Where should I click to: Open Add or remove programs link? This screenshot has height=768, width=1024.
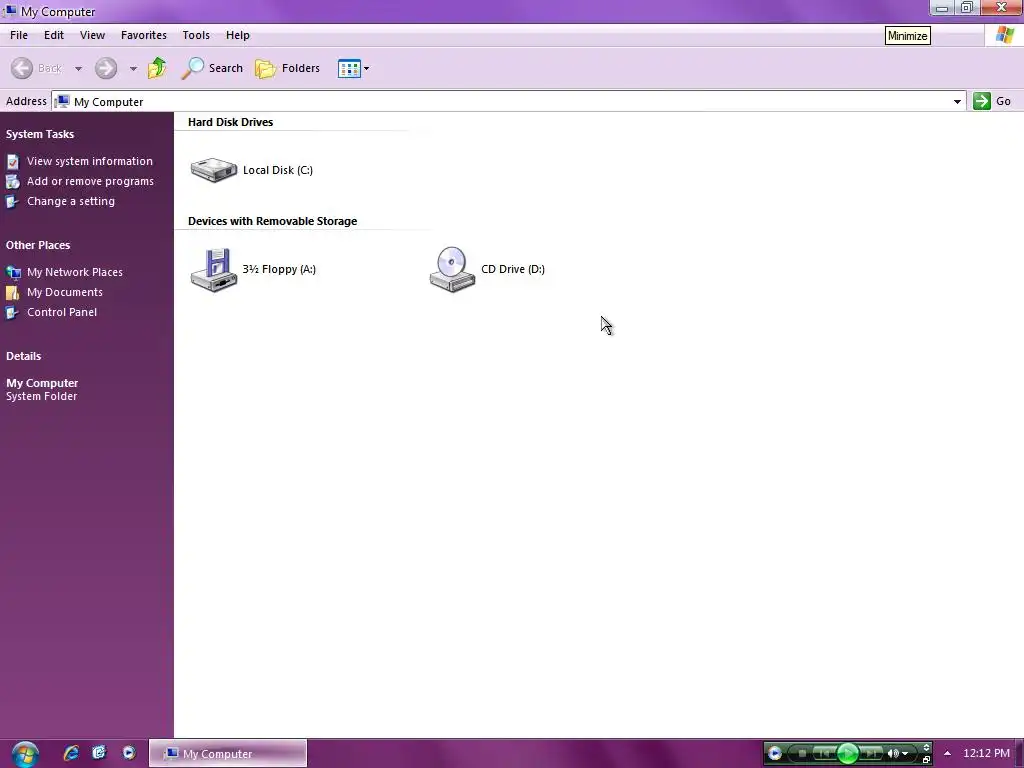coord(90,181)
